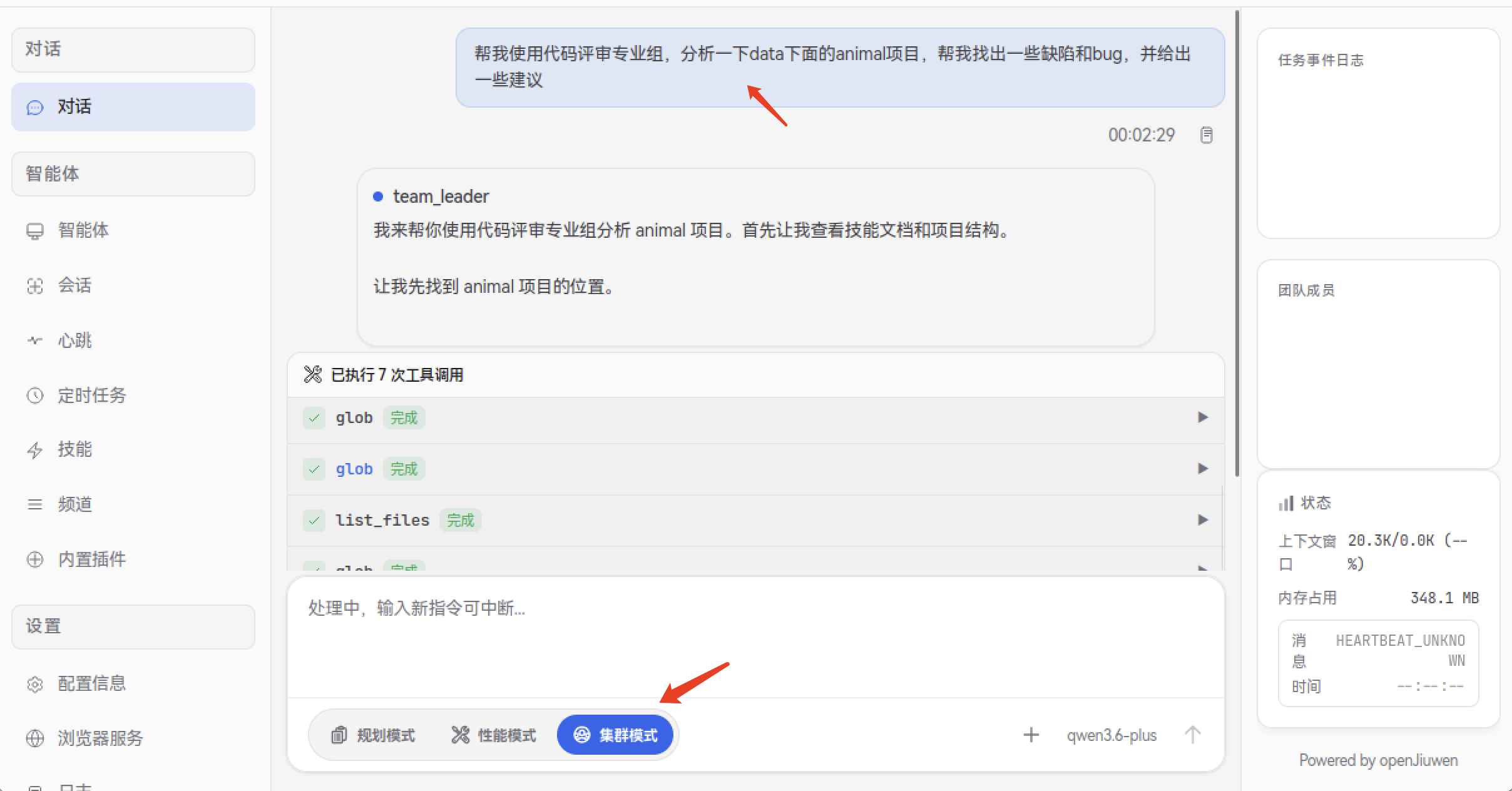Click the plus-circle icon for 内置插件
Screen dimensions: 1512x791
[35, 559]
